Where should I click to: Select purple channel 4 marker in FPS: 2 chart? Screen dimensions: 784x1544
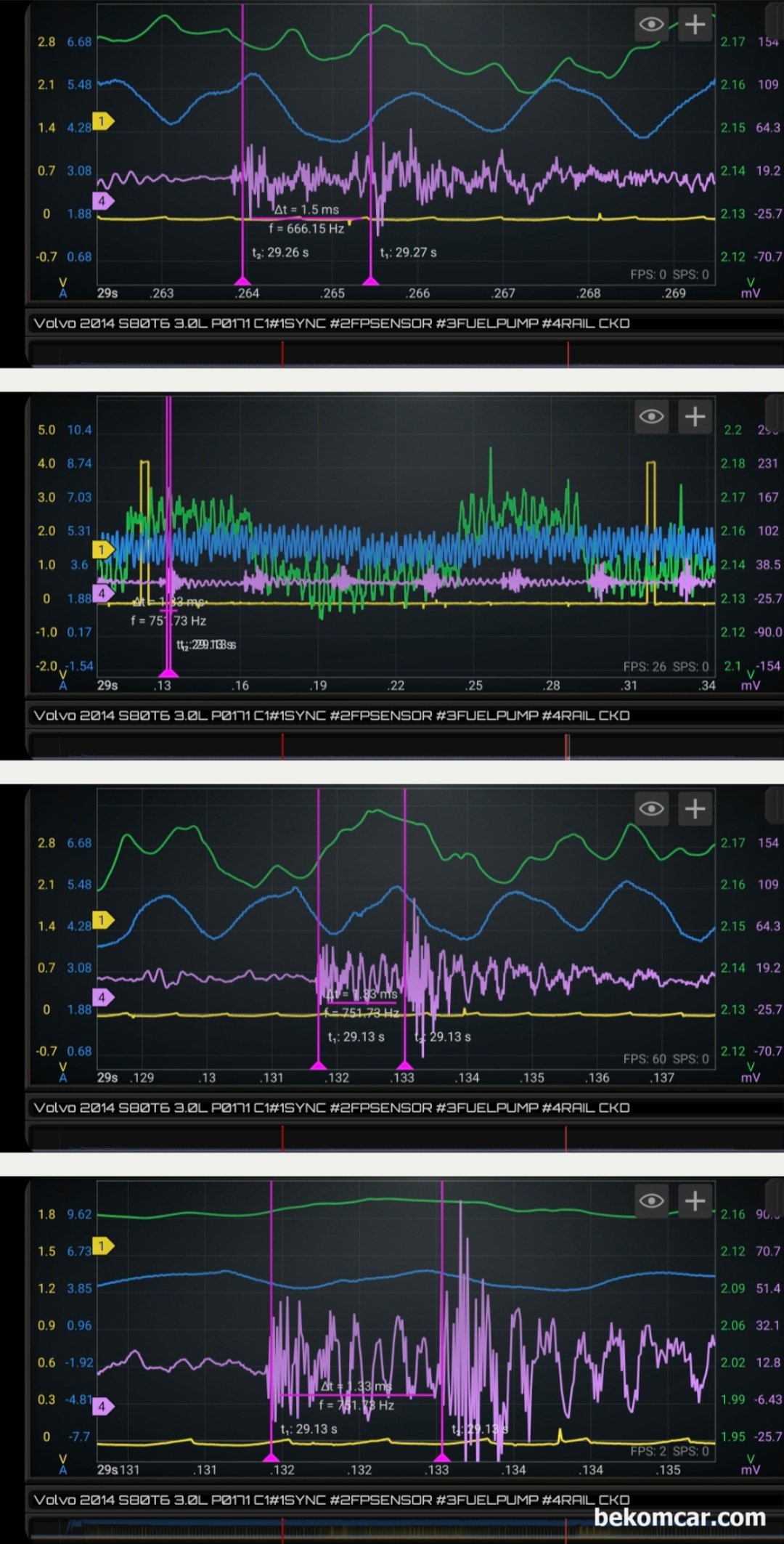click(102, 1406)
